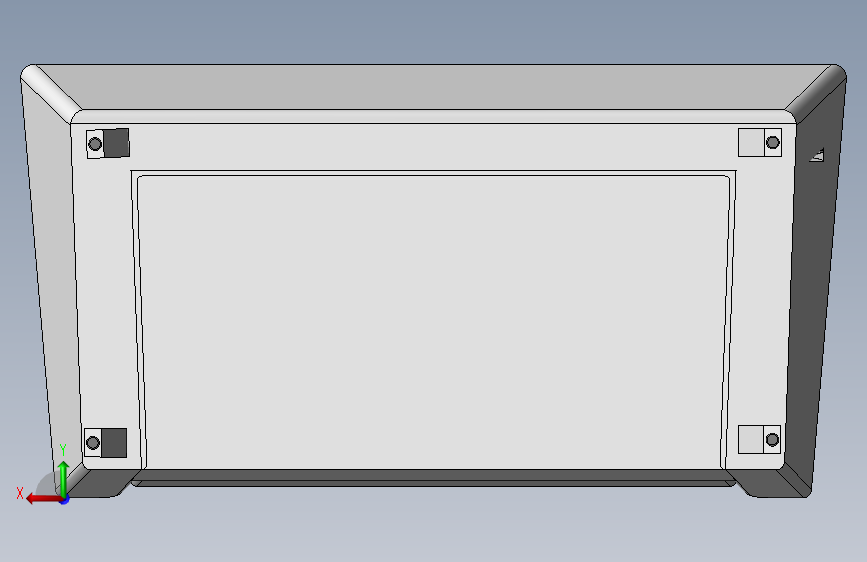The width and height of the screenshot is (867, 562).
Task: Click the green Y axis arrow
Action: (63, 477)
